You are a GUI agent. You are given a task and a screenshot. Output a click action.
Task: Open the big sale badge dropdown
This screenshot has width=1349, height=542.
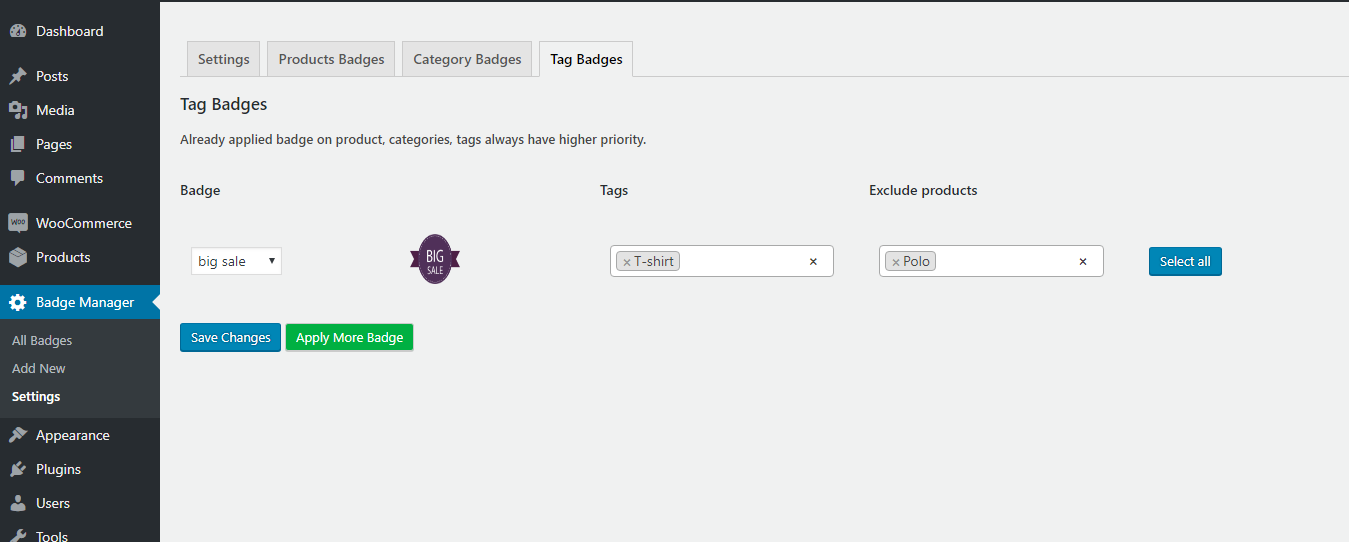(236, 261)
